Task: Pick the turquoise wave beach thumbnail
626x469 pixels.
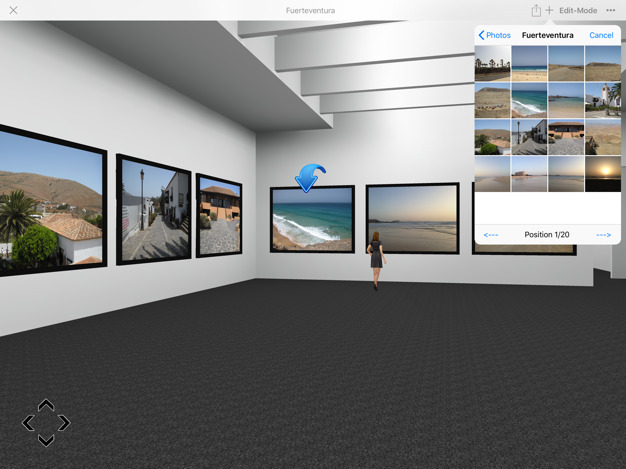Action: (x=529, y=100)
